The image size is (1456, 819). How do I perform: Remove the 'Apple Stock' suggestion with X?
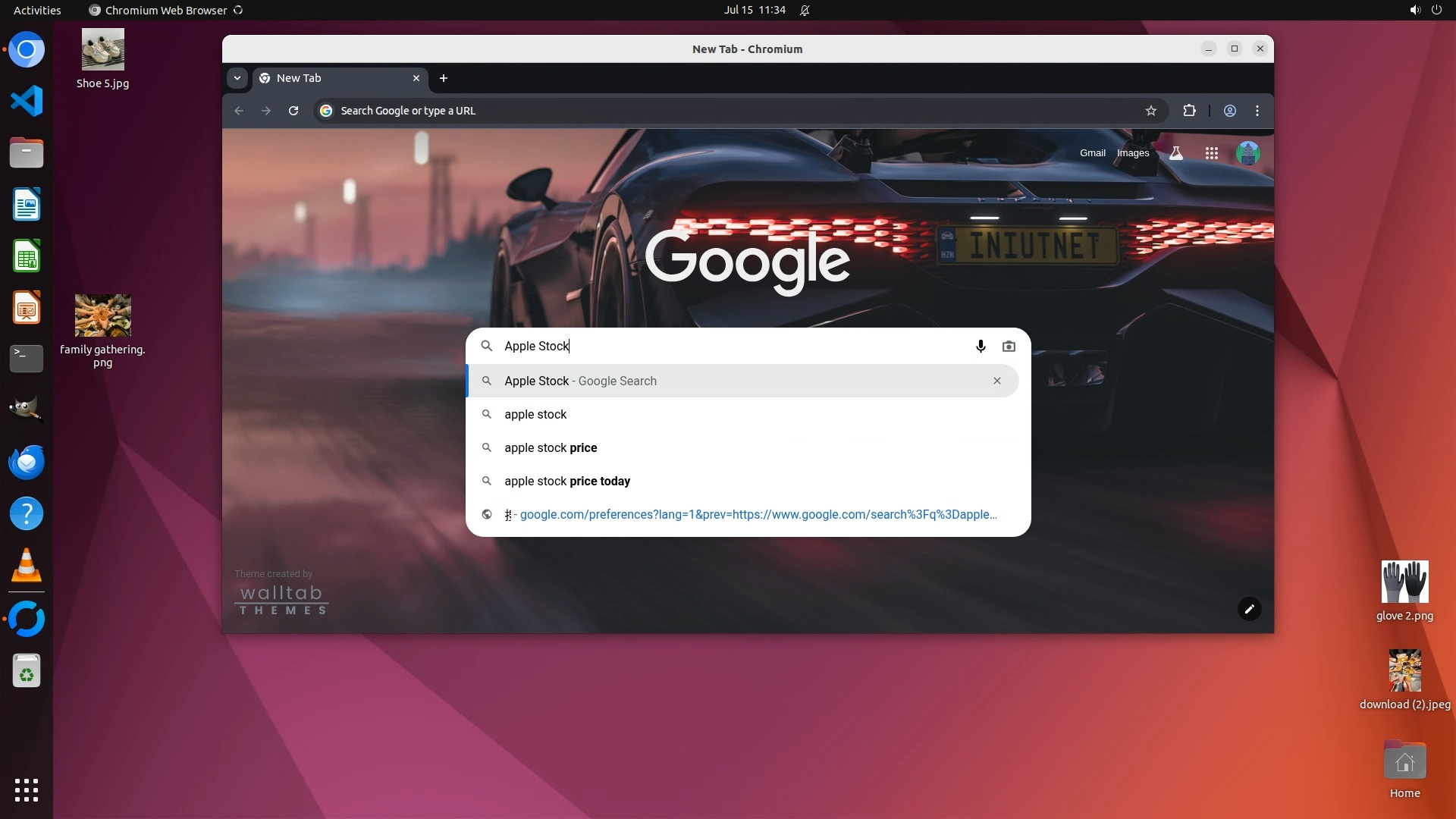tap(997, 381)
